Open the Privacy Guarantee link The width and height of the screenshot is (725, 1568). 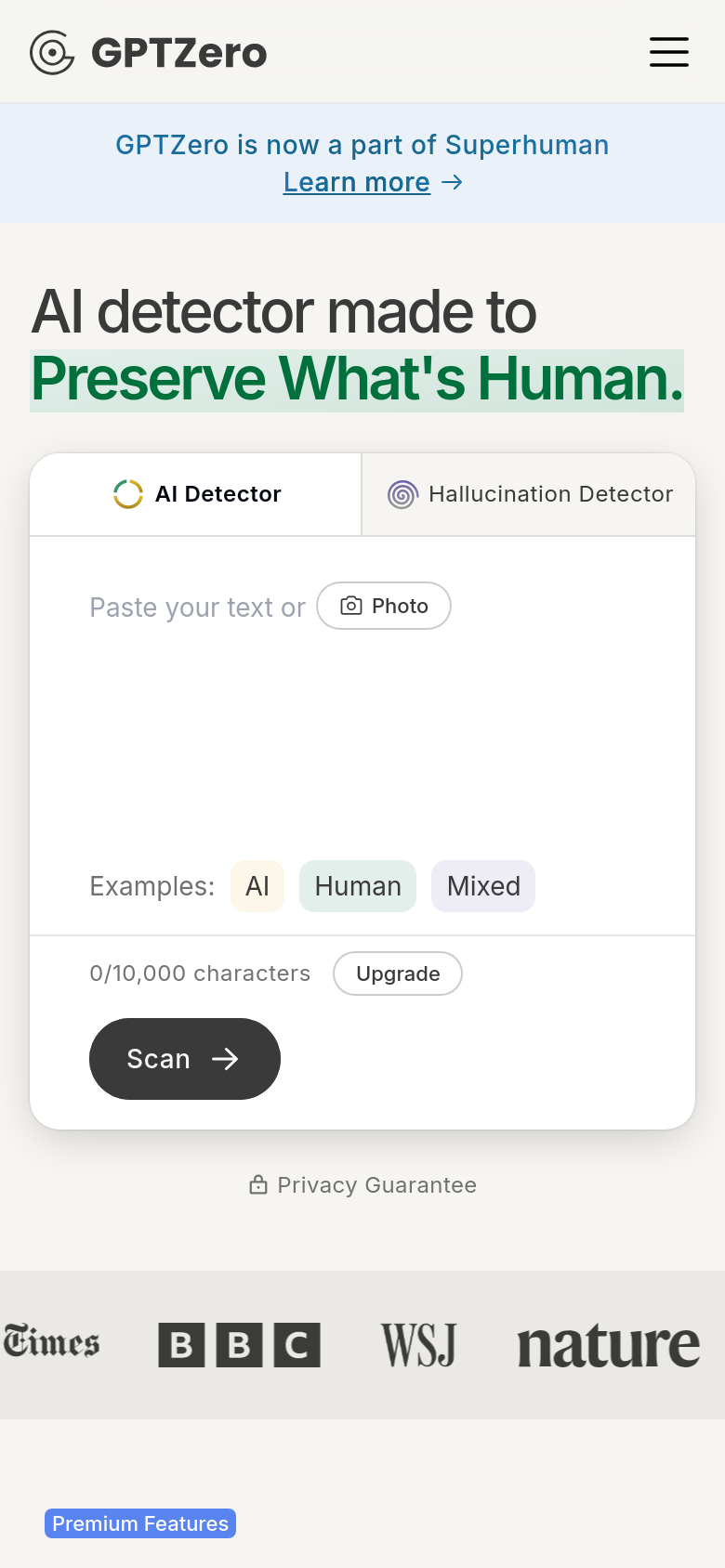[362, 1184]
